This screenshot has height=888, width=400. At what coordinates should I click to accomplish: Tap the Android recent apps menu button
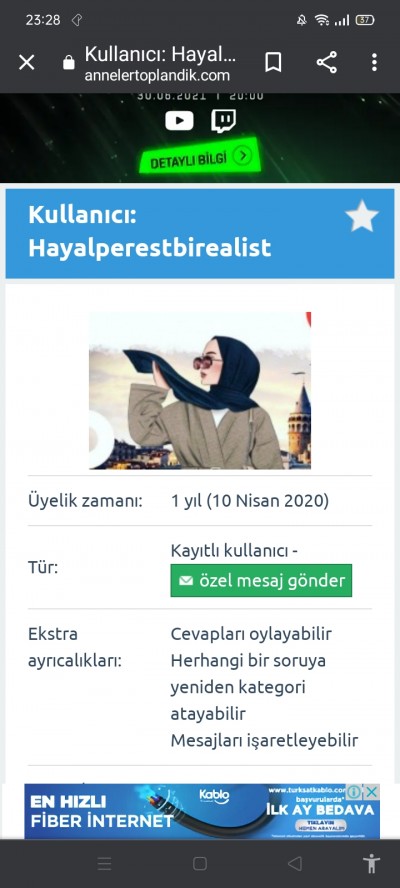pos(104,864)
